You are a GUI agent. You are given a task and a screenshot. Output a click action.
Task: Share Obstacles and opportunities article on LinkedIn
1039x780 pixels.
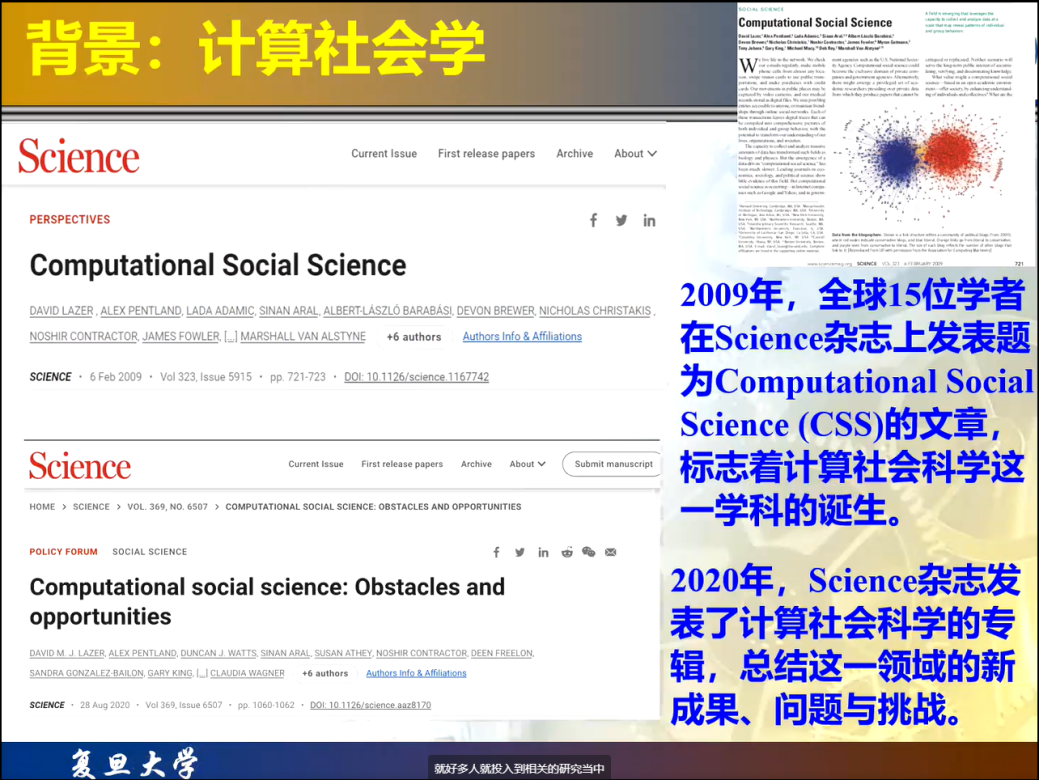543,552
